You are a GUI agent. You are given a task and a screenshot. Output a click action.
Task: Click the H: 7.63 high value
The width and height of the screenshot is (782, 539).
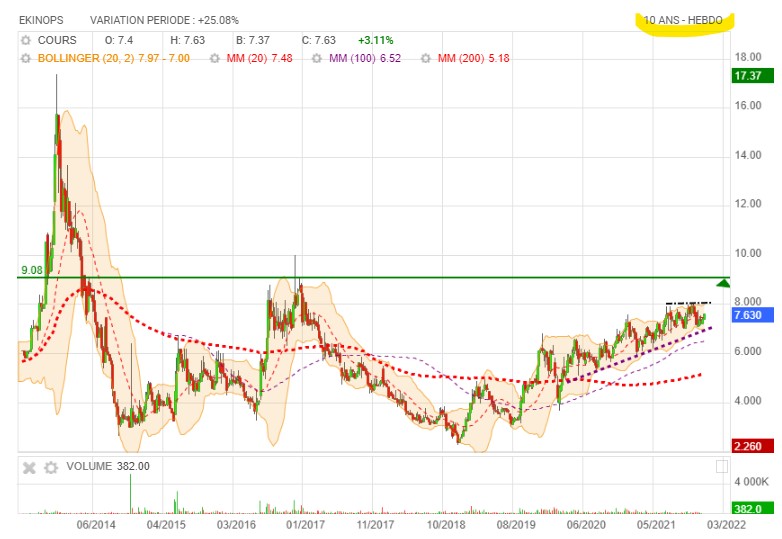point(188,40)
